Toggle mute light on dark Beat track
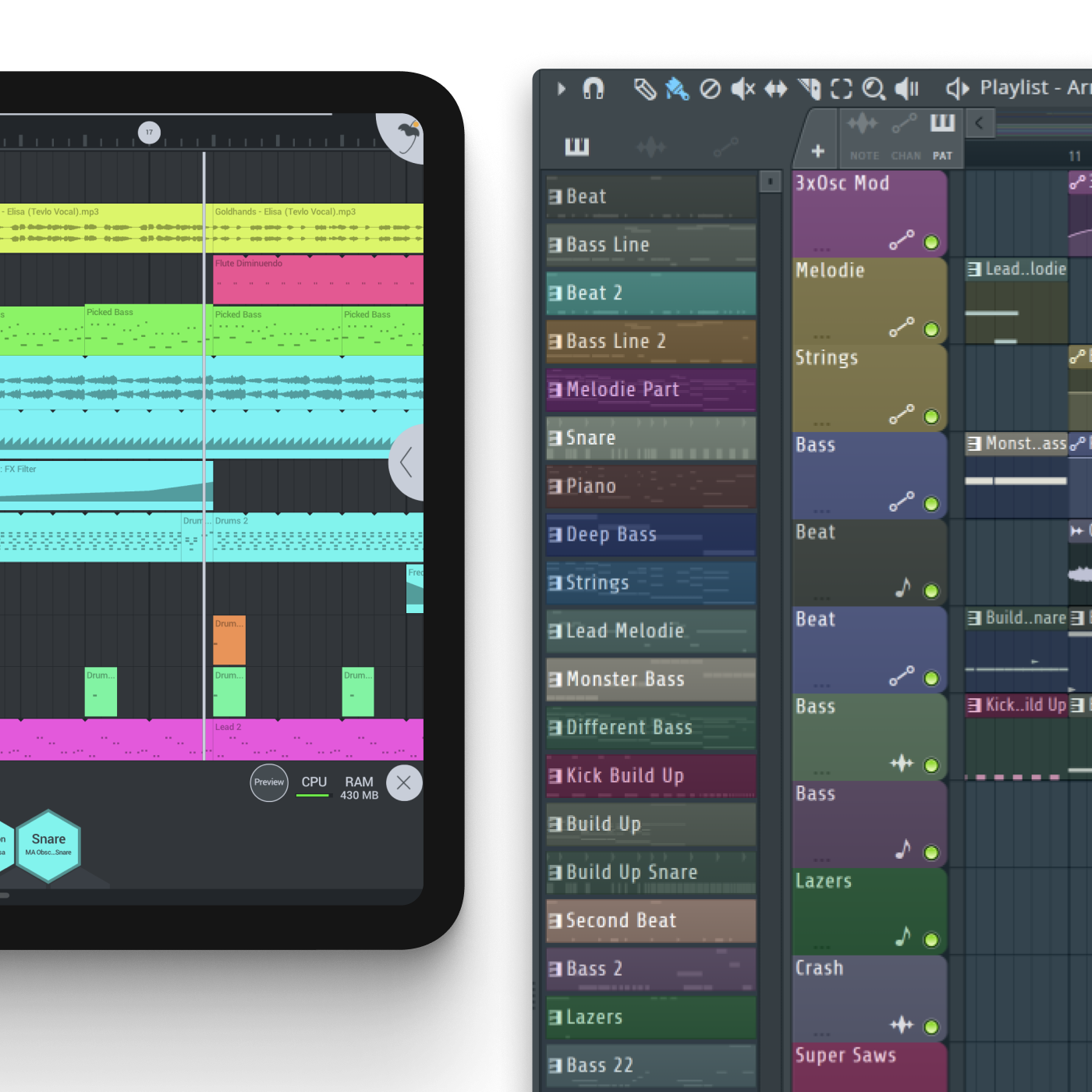Screen dimensions: 1092x1092 [x=931, y=591]
